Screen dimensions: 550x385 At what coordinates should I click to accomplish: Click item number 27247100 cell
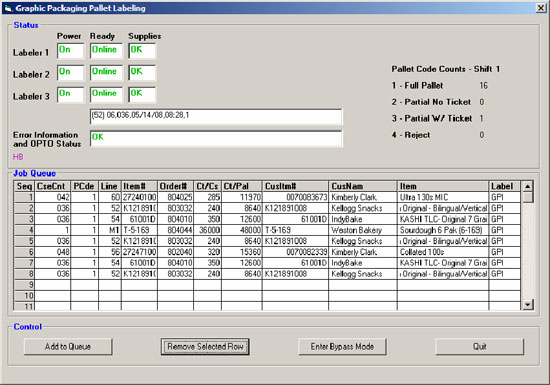pyautogui.click(x=139, y=252)
